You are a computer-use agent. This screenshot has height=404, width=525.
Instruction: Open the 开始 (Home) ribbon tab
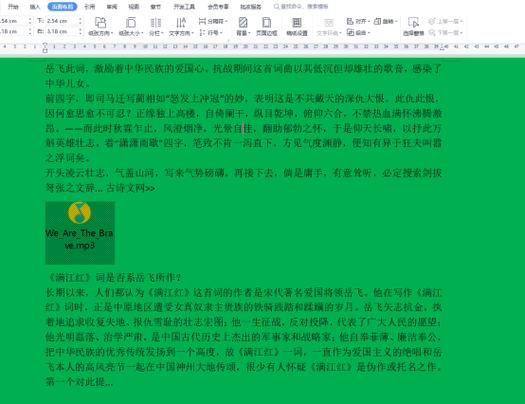tap(13, 6)
